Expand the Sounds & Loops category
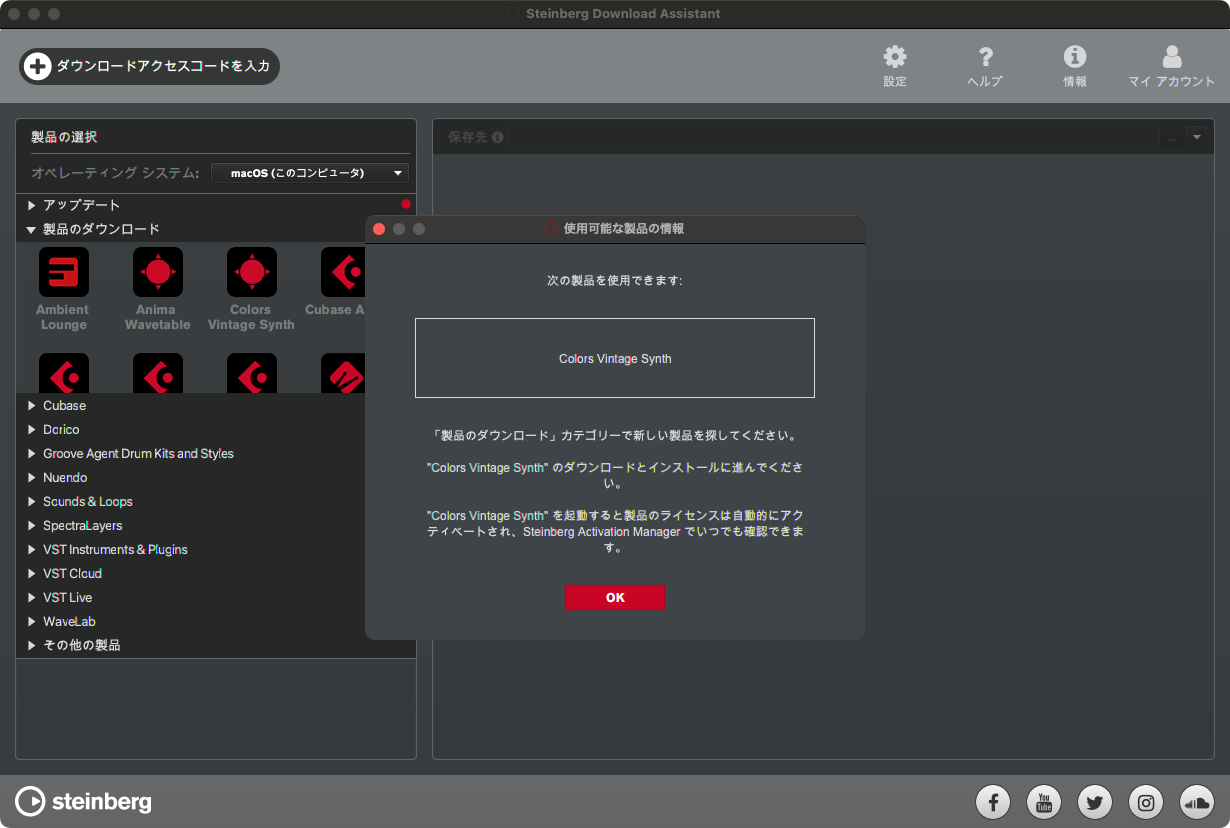 32,502
